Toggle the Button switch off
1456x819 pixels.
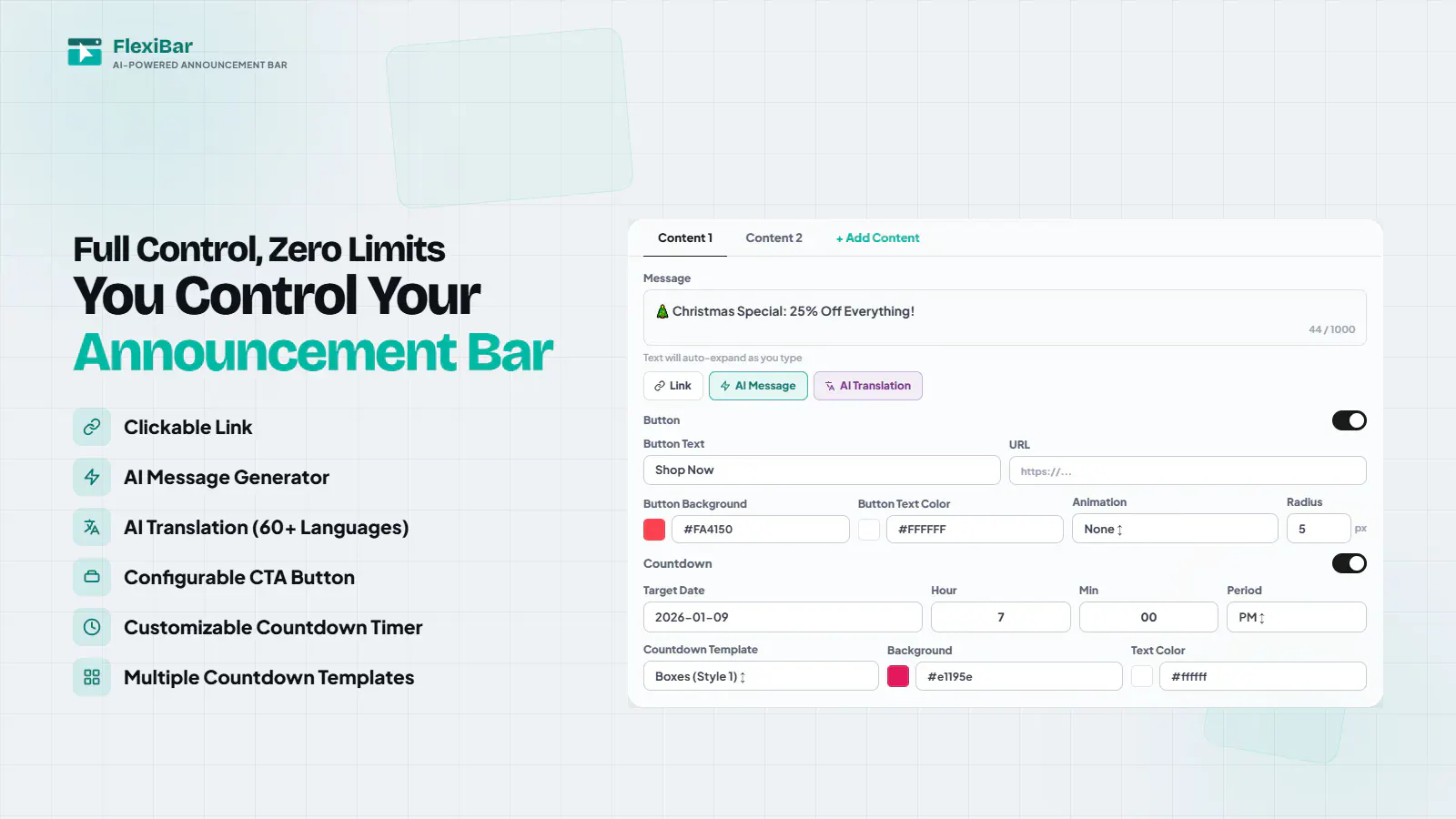1350,420
